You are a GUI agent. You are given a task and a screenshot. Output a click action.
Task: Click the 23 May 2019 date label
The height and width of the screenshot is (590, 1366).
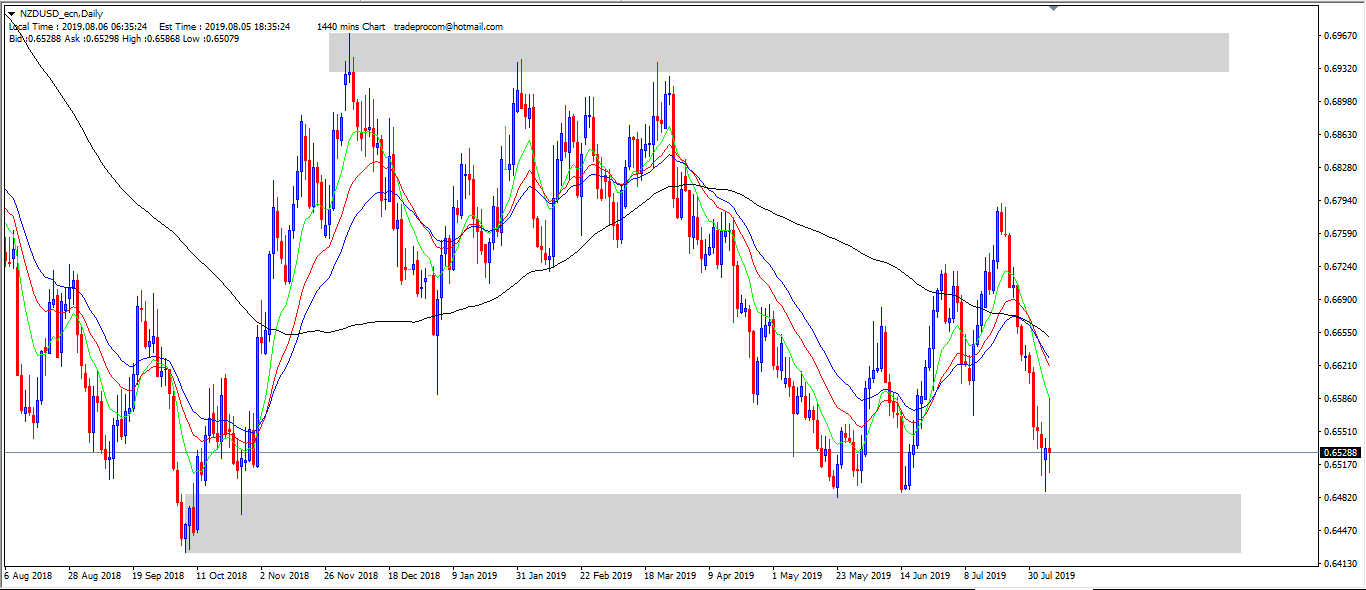(863, 576)
